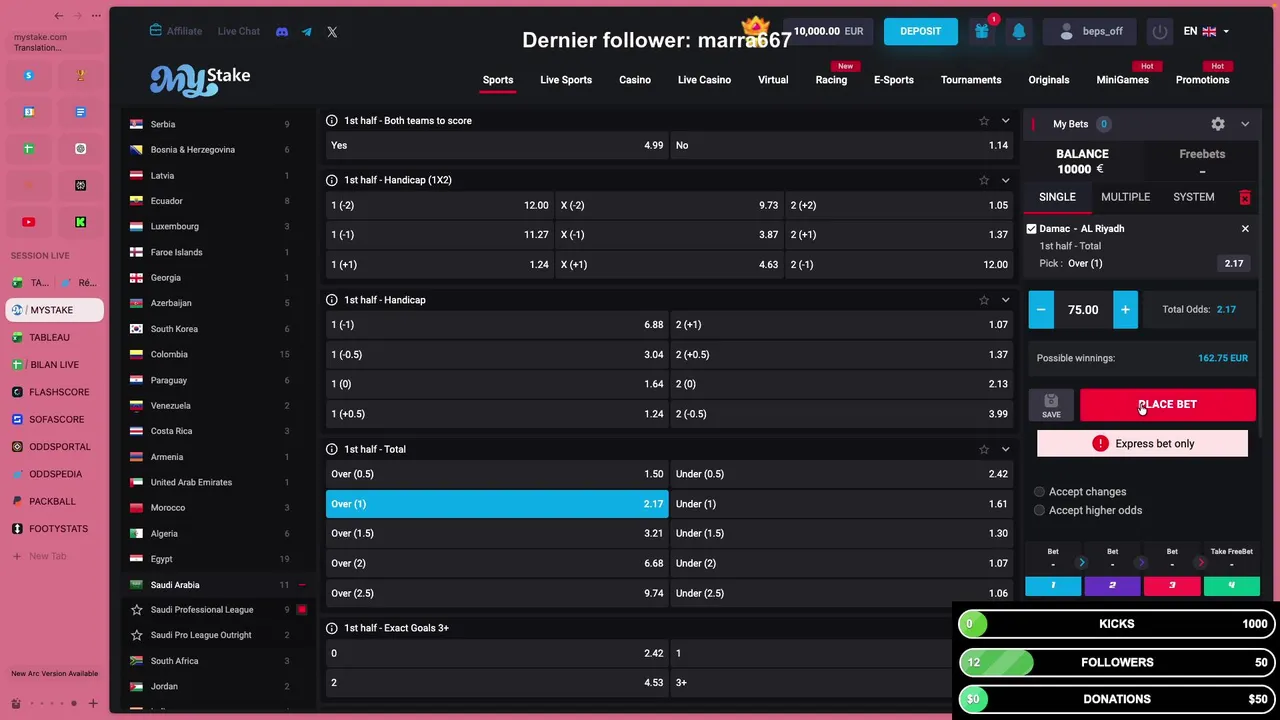Save the bet slip

pyautogui.click(x=1051, y=405)
